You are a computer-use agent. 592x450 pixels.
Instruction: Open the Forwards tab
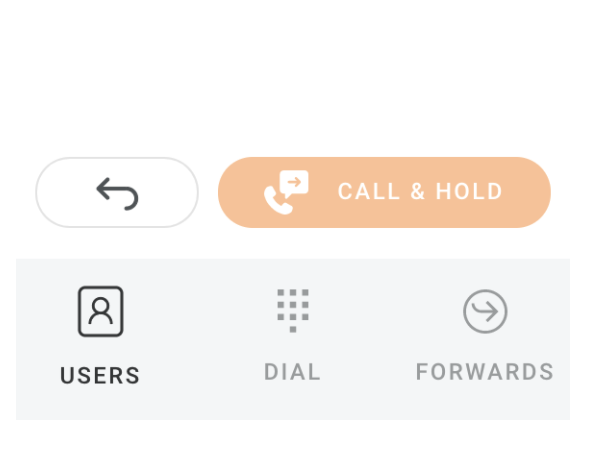[x=485, y=336]
